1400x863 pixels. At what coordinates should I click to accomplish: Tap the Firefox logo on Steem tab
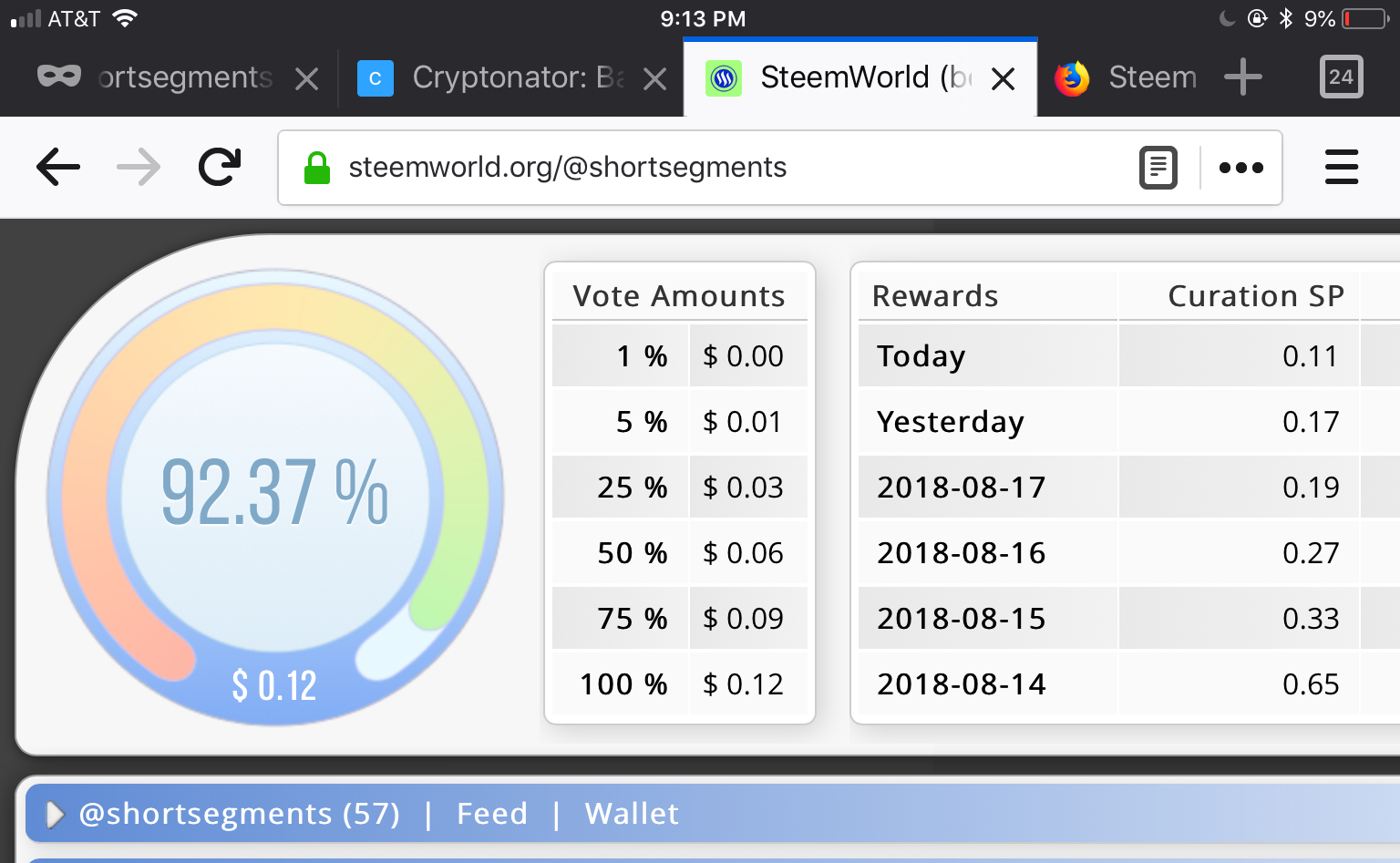tap(1072, 78)
